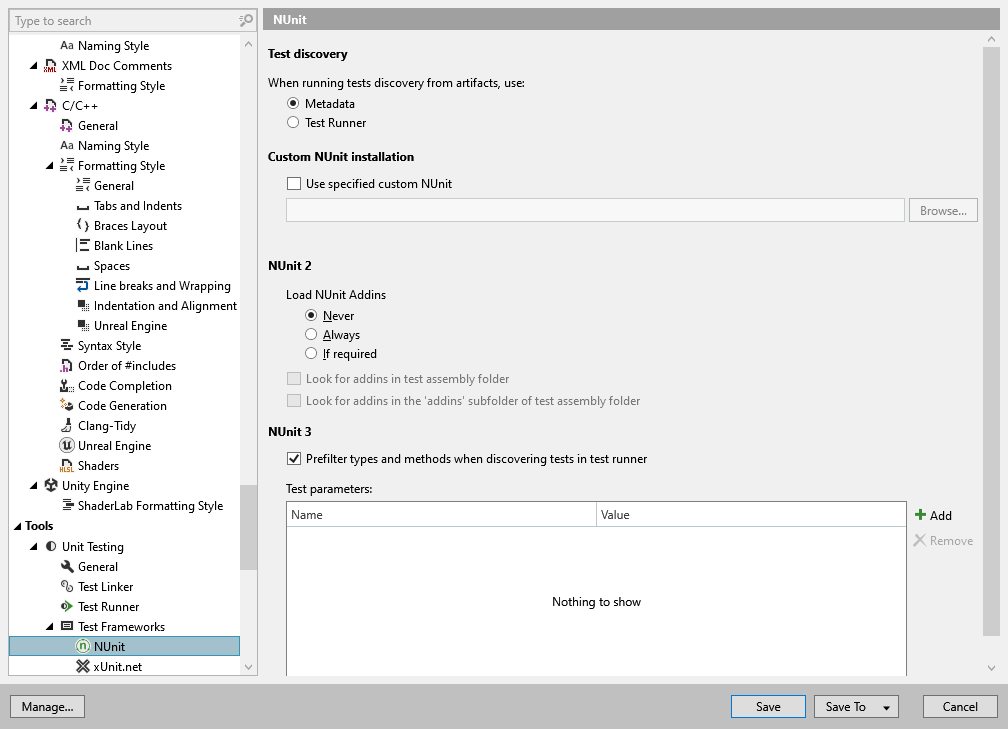The width and height of the screenshot is (1008, 729).
Task: Open Unreal Engine settings icon under C/C++
Action: tap(66, 445)
